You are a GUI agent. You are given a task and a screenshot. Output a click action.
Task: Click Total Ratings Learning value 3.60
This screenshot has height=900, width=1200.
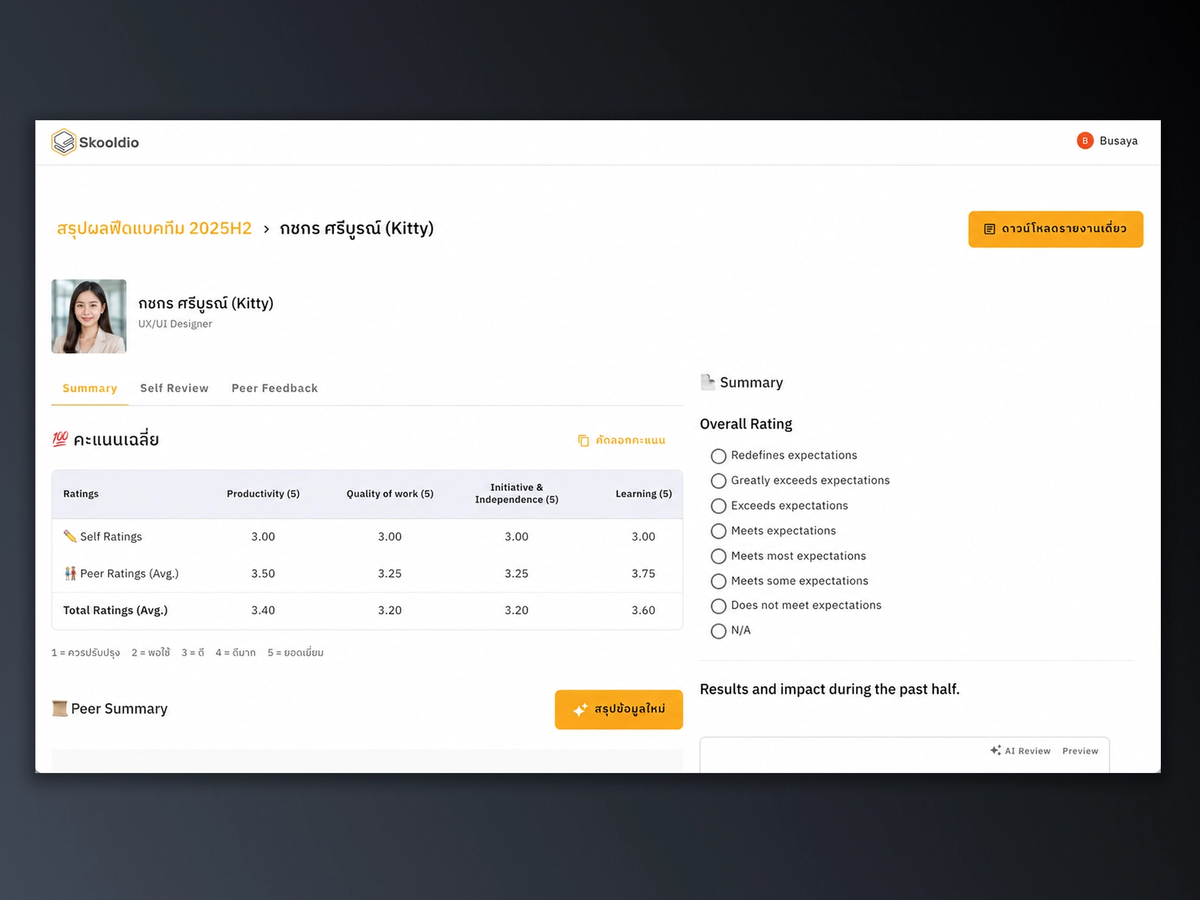644,610
